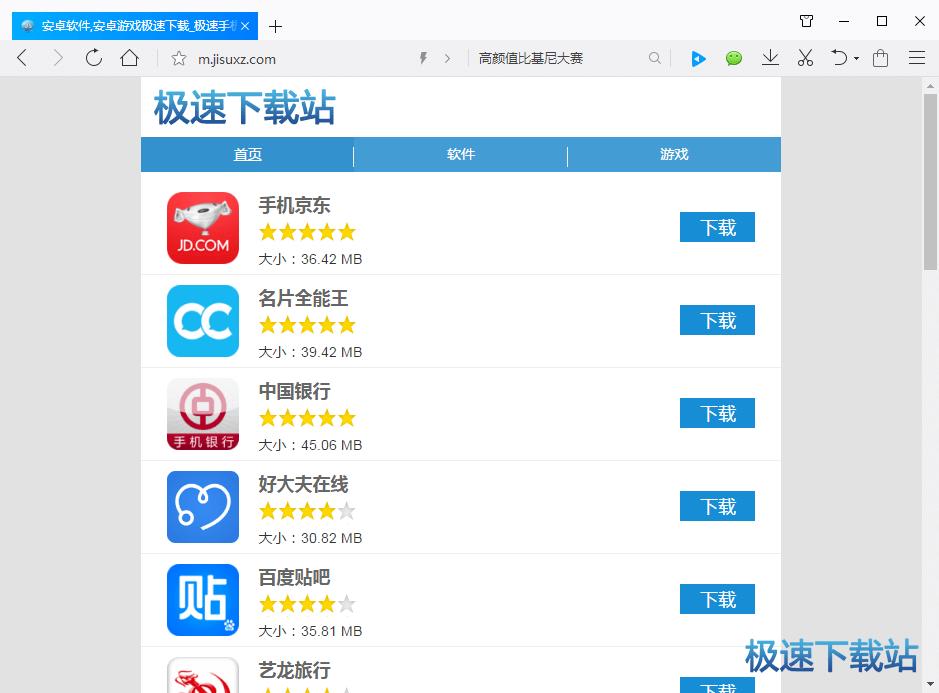Click the empty fifth star of 好大夫在线 rating
The height and width of the screenshot is (693, 939).
(348, 510)
